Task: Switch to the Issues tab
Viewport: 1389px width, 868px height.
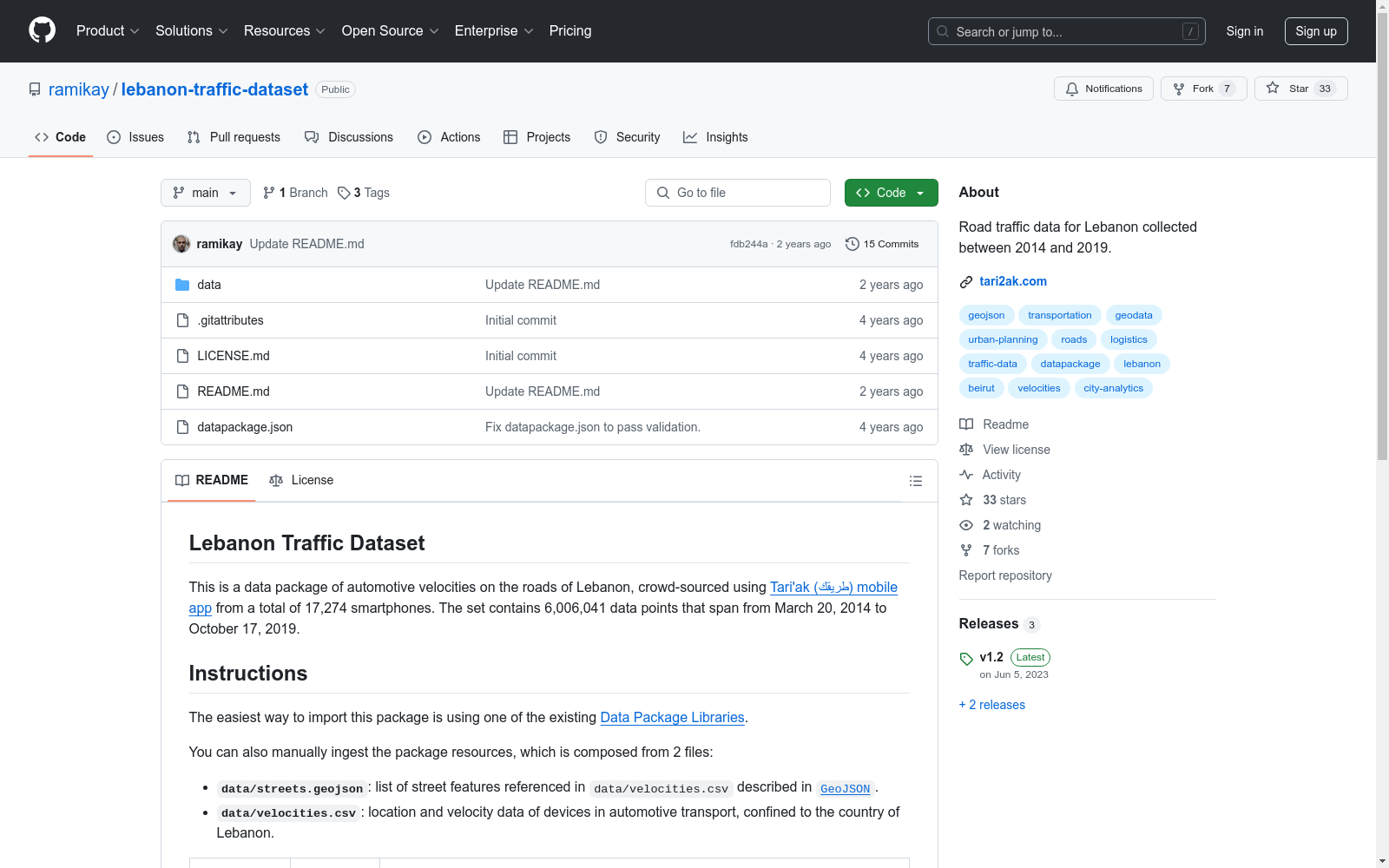Action: click(135, 137)
